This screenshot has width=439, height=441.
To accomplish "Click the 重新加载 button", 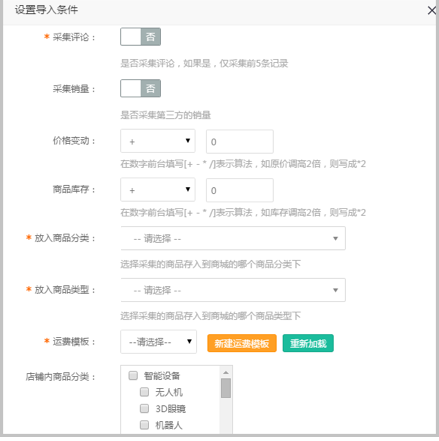I will point(308,343).
